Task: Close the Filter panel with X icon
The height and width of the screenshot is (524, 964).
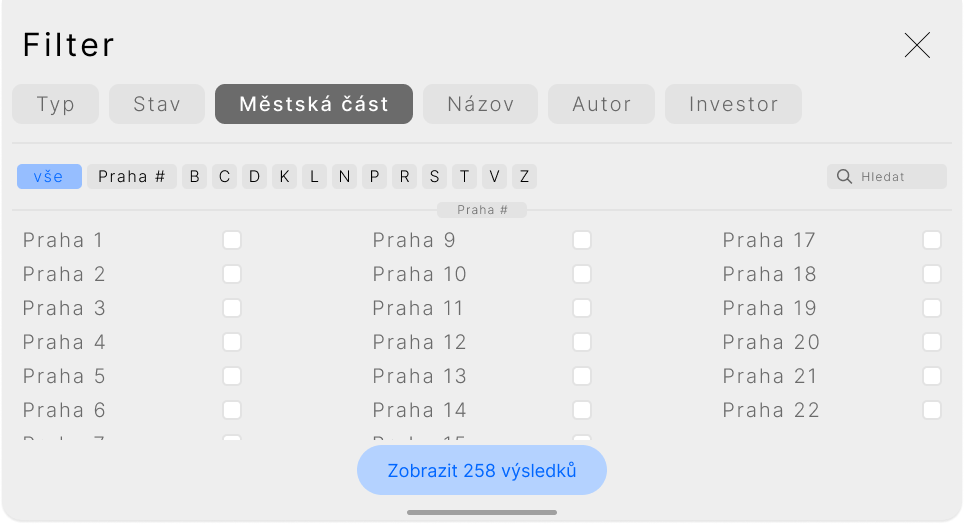Action: coord(917,45)
